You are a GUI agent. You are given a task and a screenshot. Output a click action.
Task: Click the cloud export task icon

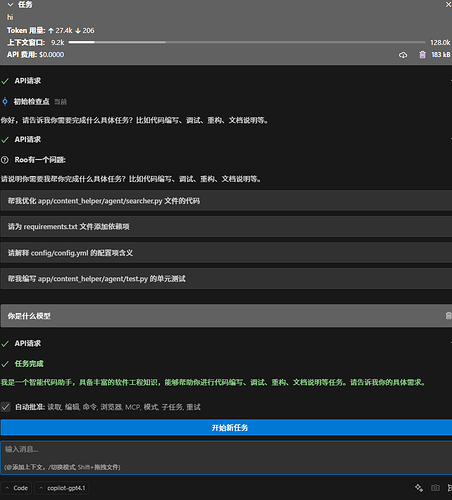point(403,55)
